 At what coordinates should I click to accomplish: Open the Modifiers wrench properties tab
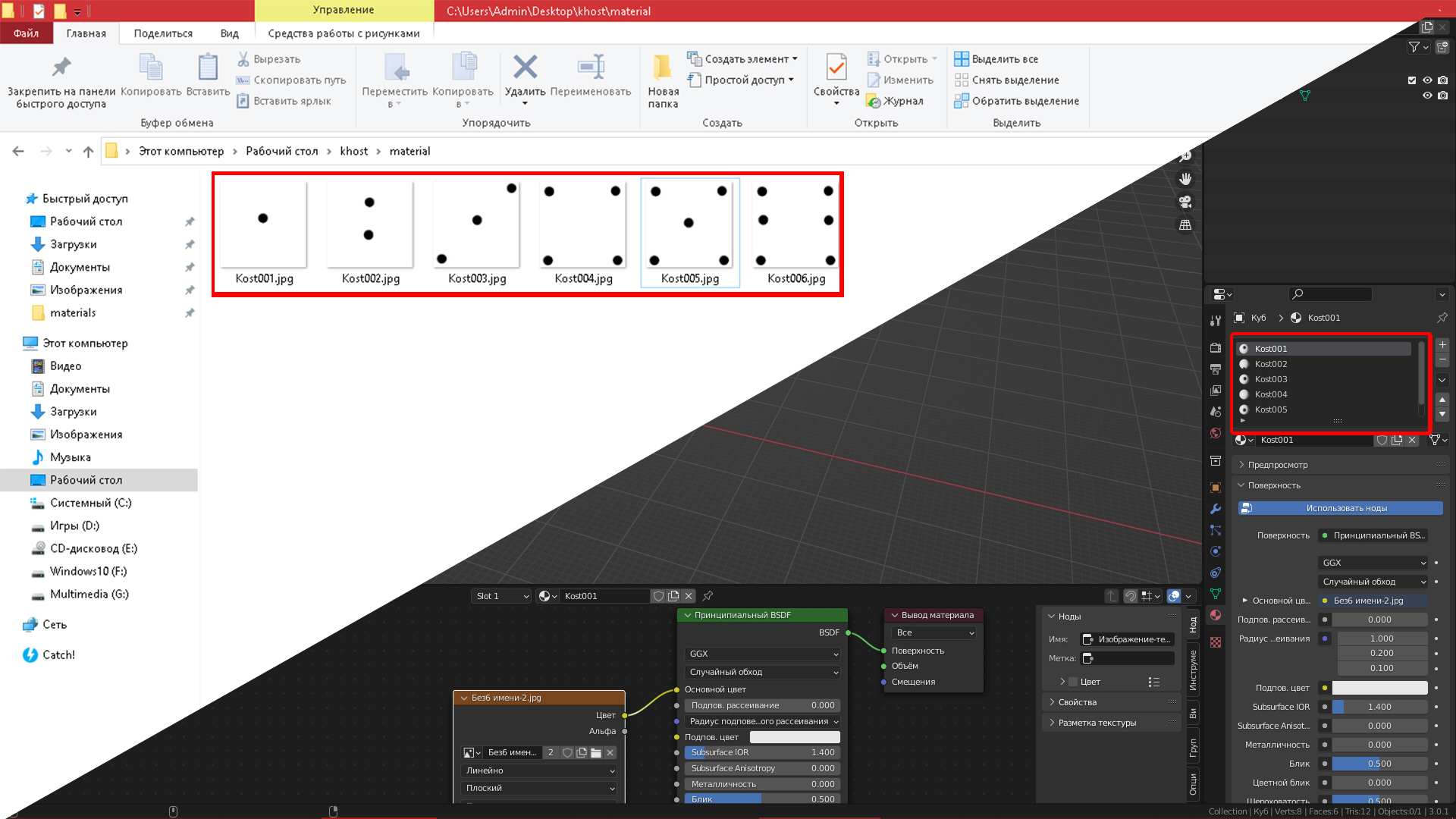pyautogui.click(x=1216, y=509)
